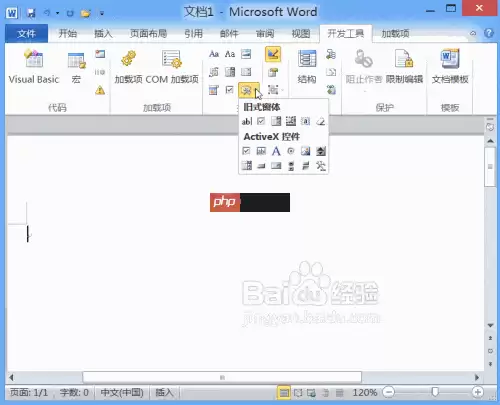Toggle ruler button above vertical scrollbar
This screenshot has height=405, width=500.
490,126
